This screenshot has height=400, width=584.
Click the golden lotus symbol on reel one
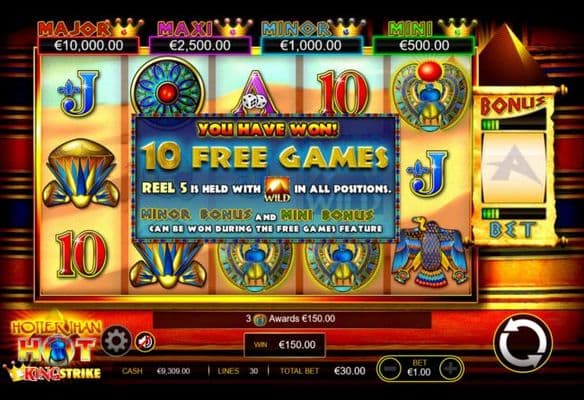tap(80, 174)
